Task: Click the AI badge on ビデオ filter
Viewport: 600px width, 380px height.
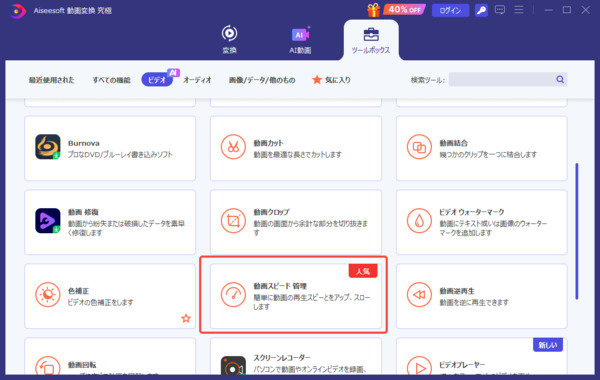Action: (173, 72)
